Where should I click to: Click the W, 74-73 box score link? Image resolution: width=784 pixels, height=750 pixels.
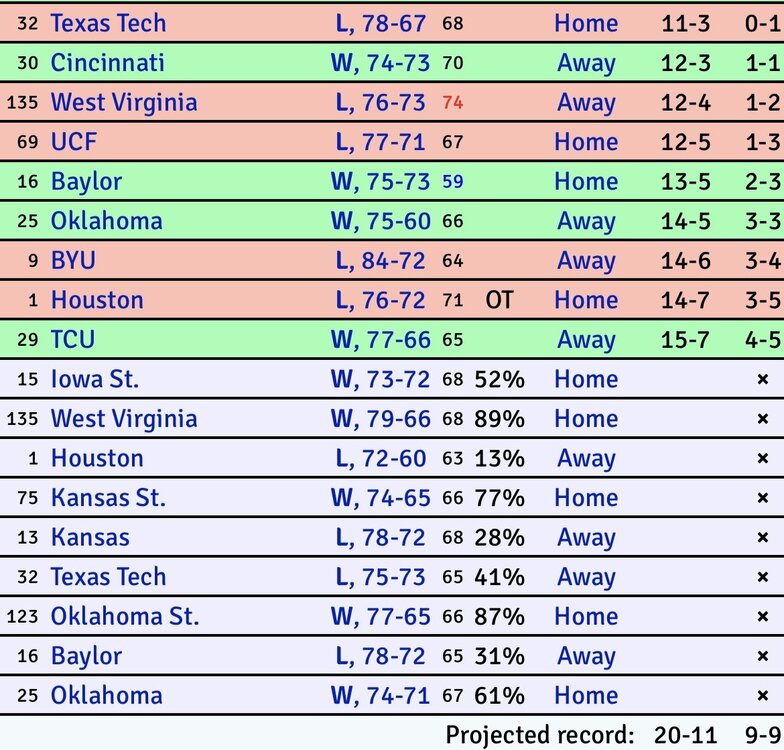(x=380, y=63)
